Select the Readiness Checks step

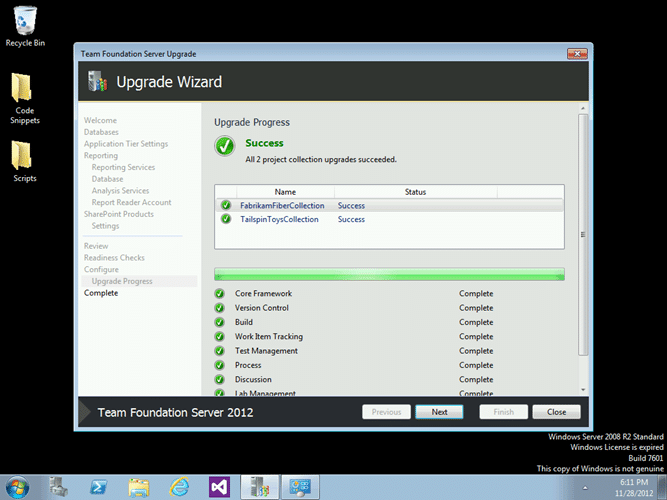coord(114,257)
